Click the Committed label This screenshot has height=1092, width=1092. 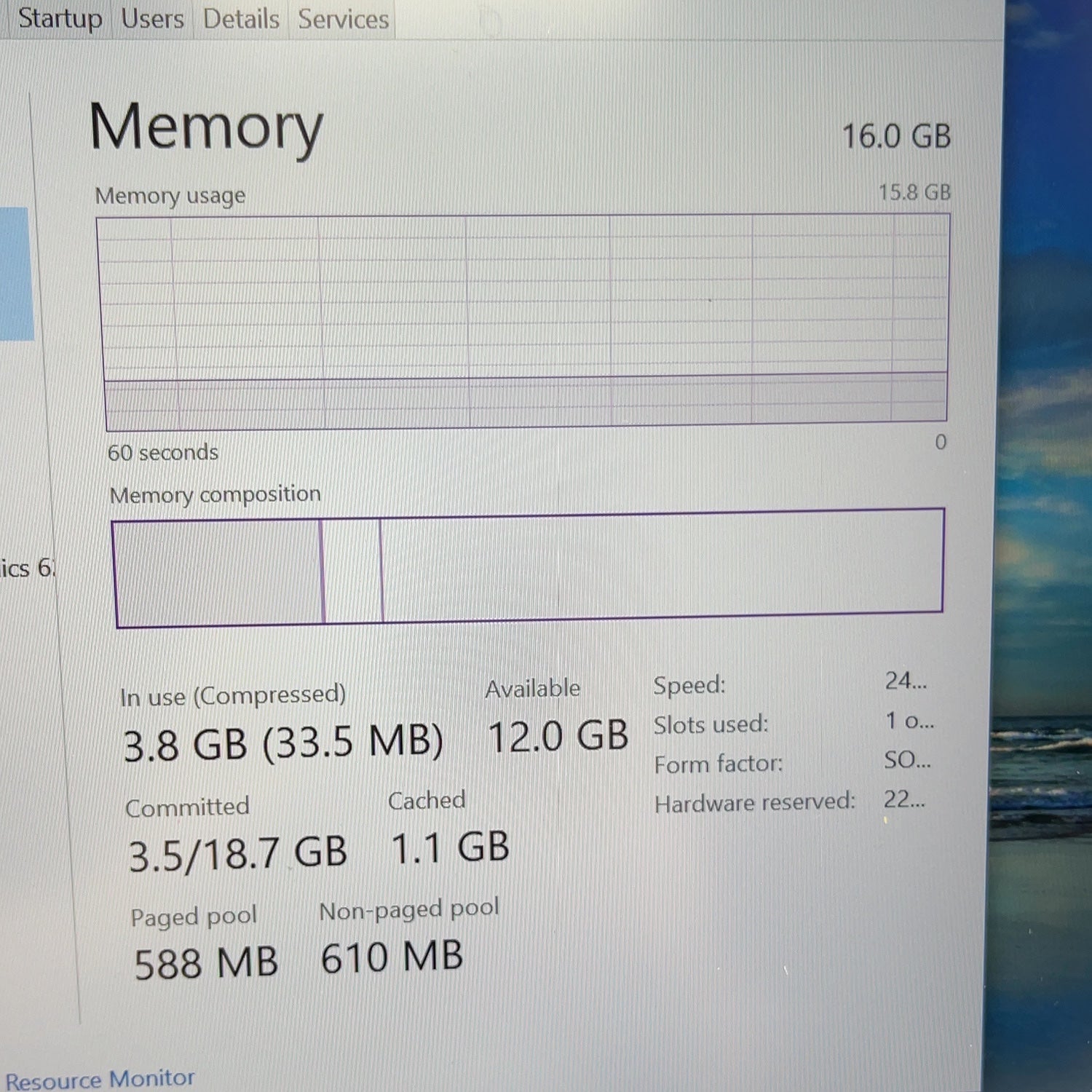coord(187,807)
